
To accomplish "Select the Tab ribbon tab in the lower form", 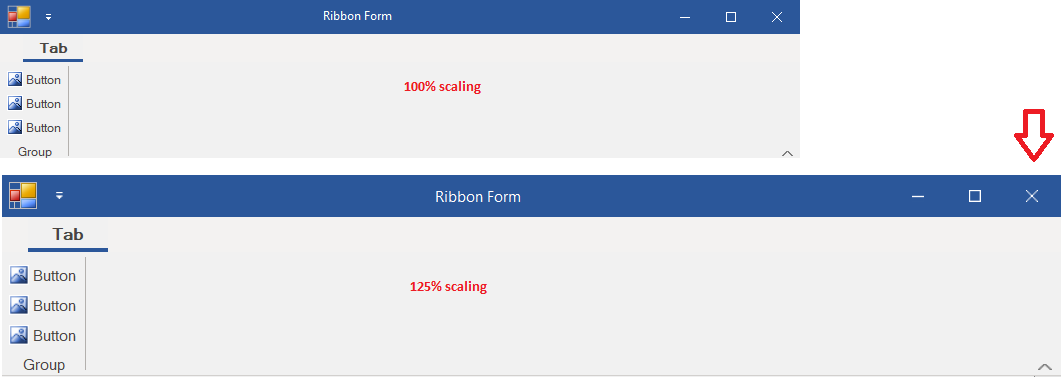I will coord(68,235).
